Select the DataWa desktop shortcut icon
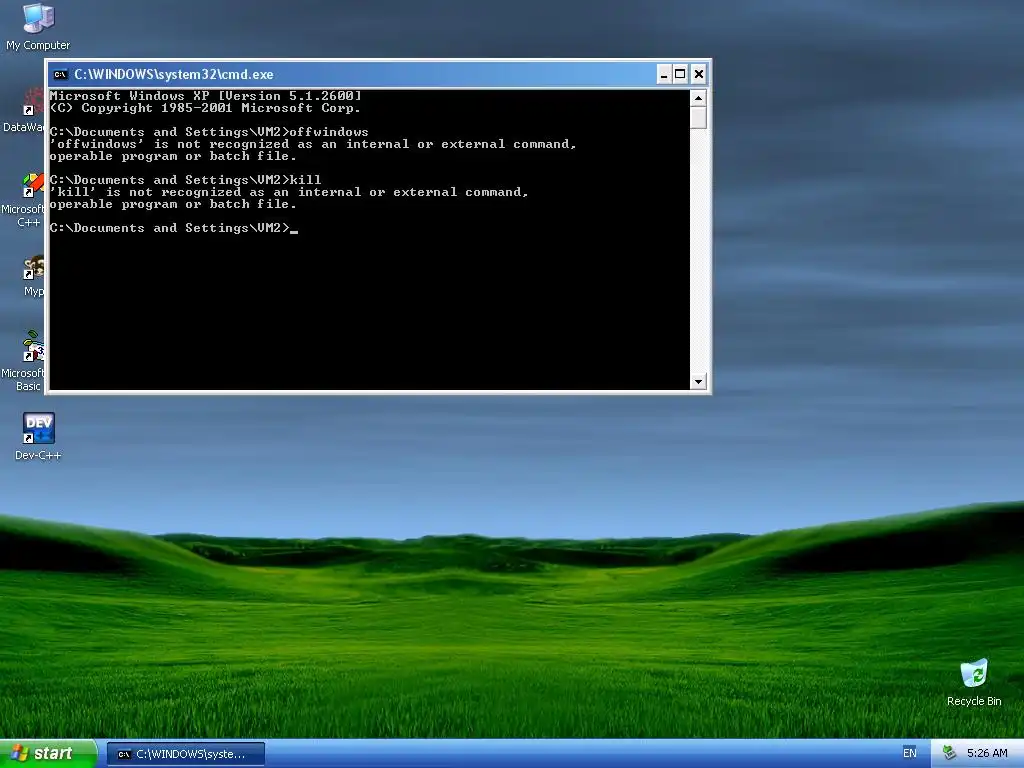The width and height of the screenshot is (1024, 768). [x=24, y=111]
